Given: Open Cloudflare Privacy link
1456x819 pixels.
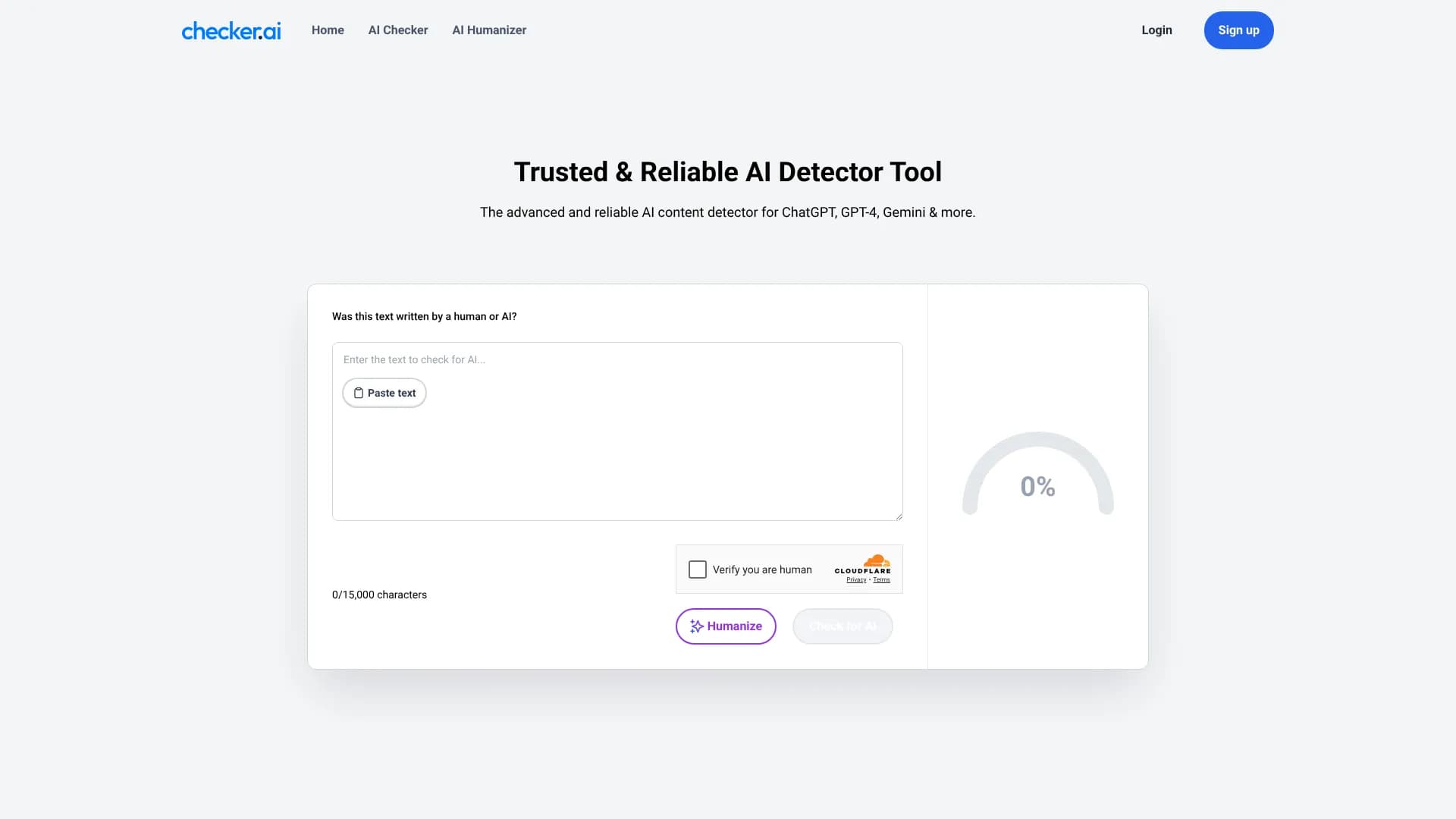Looking at the screenshot, I should (855, 579).
